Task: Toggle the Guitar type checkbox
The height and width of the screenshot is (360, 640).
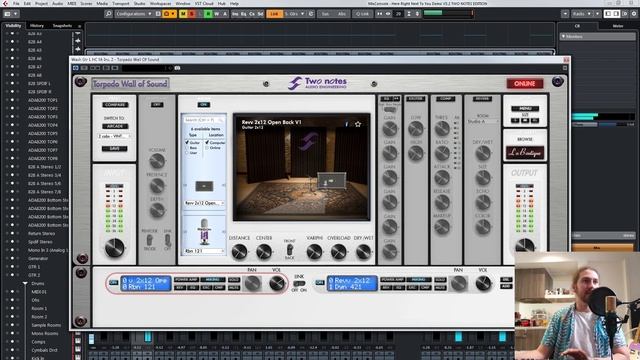Action: pyautogui.click(x=187, y=142)
